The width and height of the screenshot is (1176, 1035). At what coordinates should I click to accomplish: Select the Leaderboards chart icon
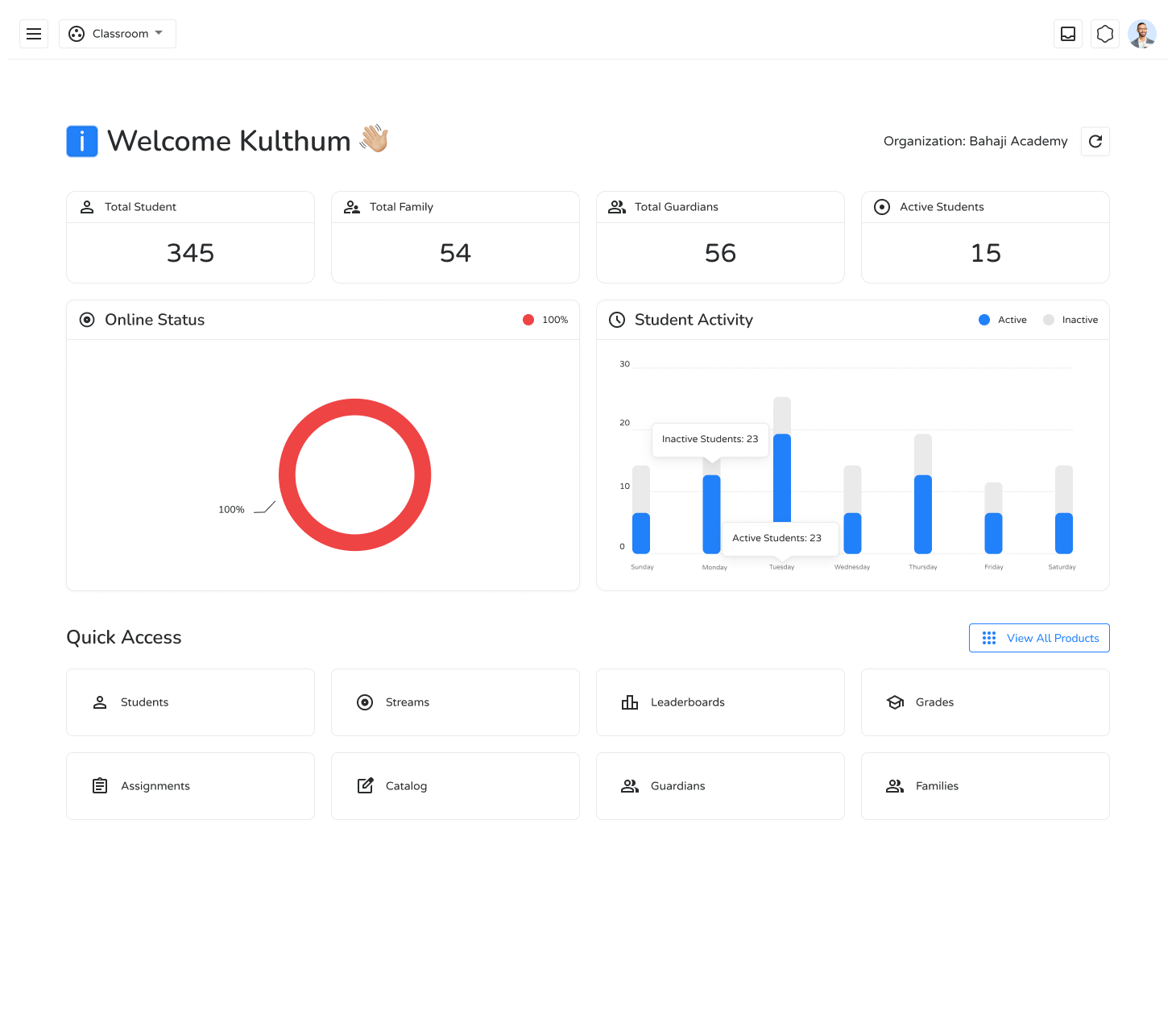pos(630,702)
